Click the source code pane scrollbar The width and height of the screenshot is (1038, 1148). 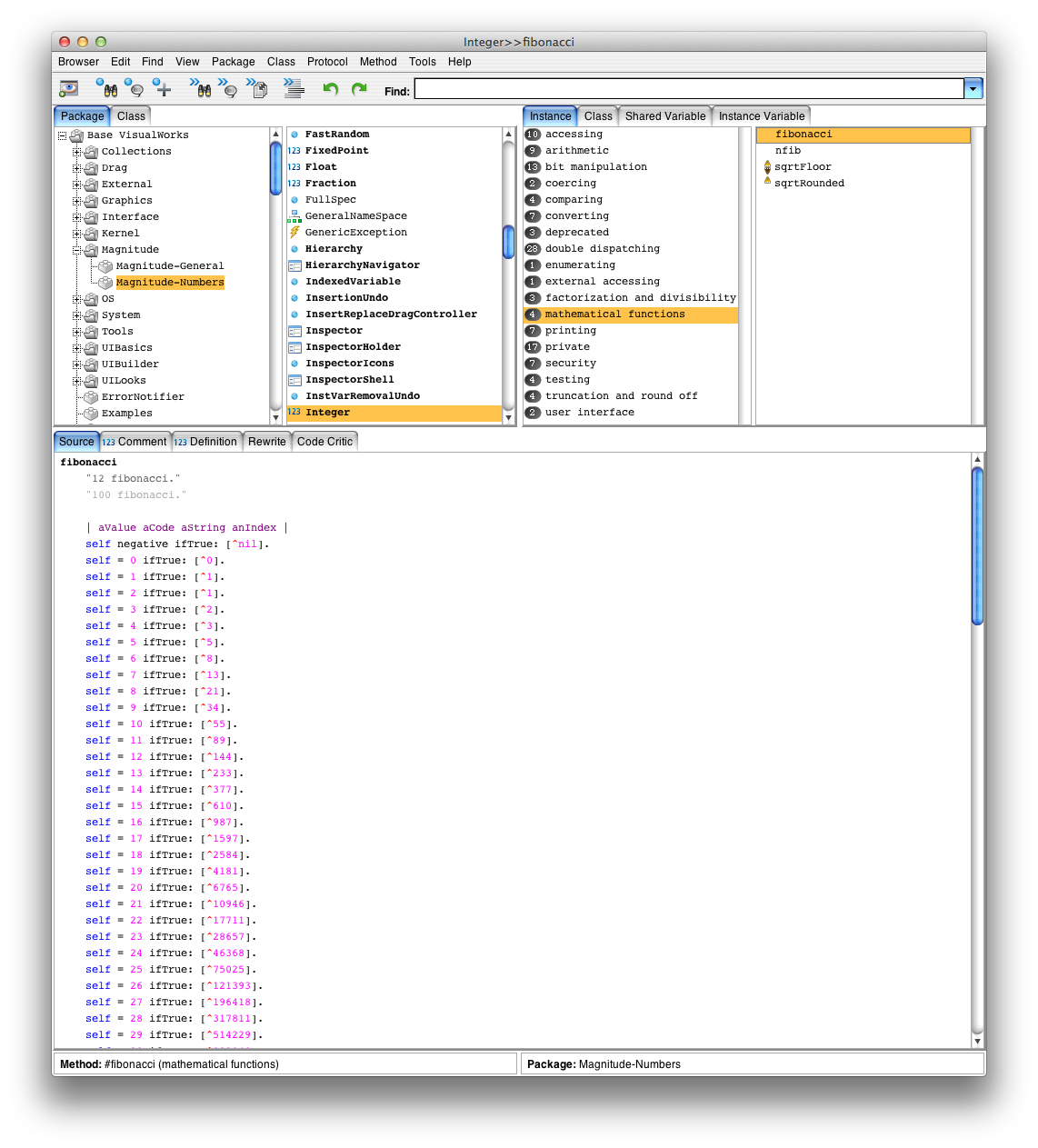(x=978, y=751)
